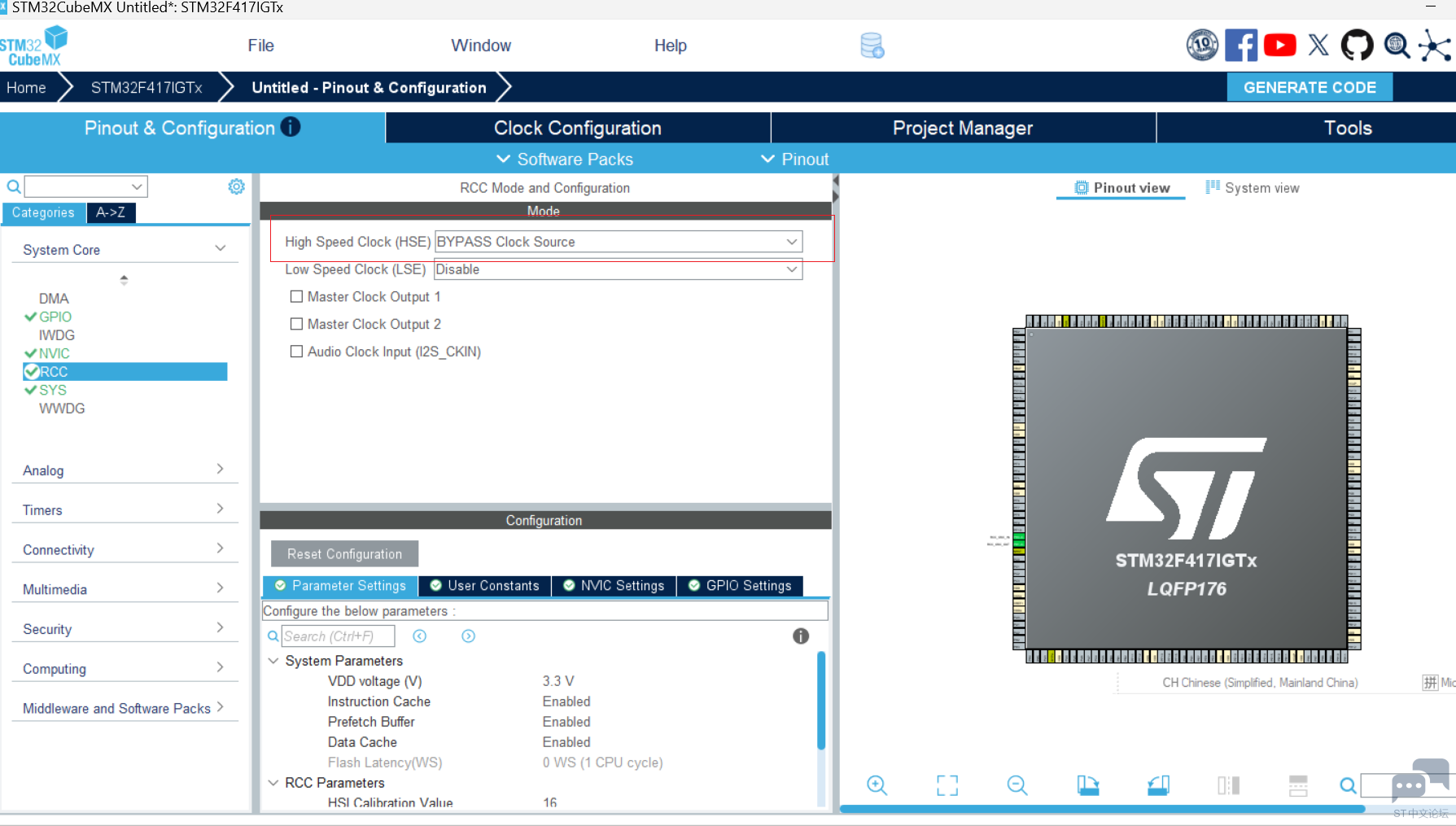Open the X (Twitter) link
Screen dimensions: 1456x826
click(x=1318, y=46)
